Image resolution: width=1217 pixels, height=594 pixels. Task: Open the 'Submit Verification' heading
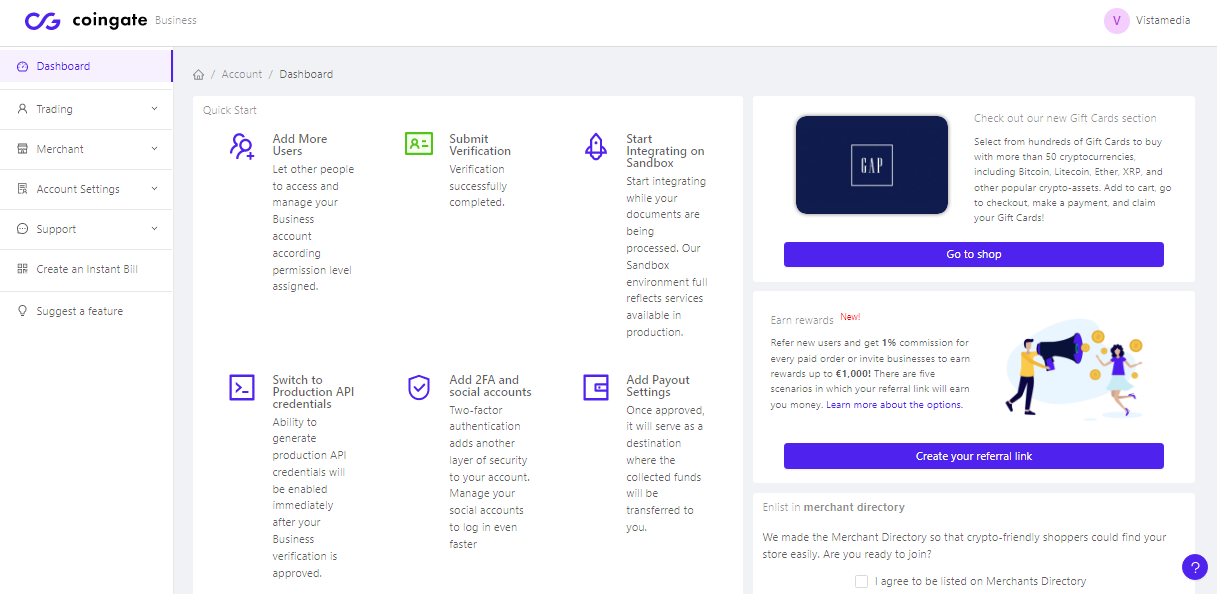point(480,145)
